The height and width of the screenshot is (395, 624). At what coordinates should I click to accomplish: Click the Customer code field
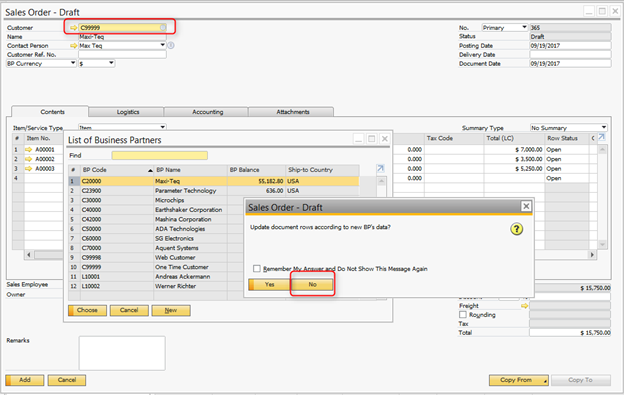point(123,27)
